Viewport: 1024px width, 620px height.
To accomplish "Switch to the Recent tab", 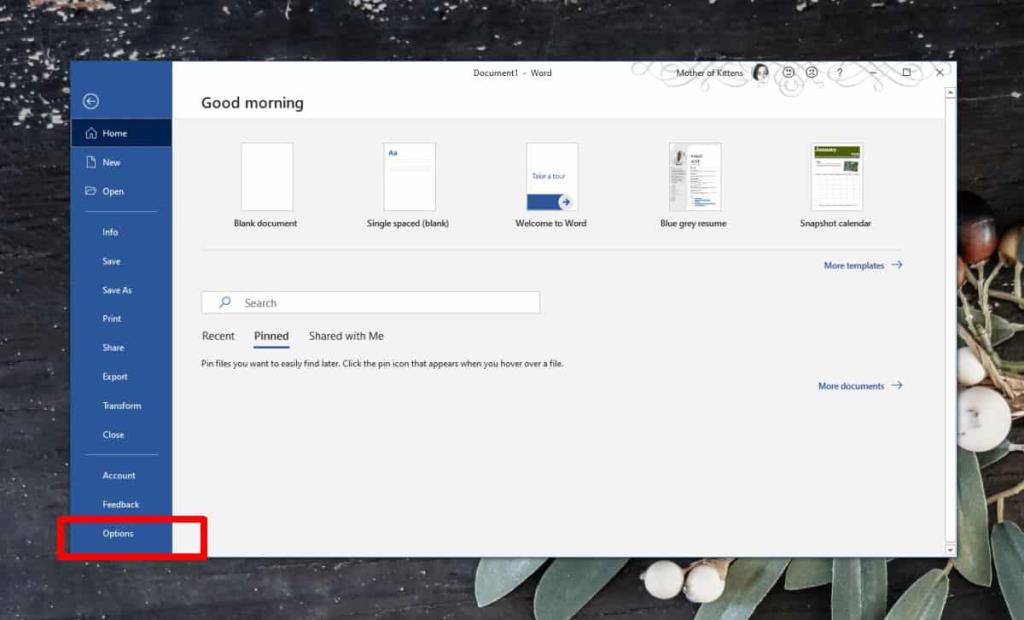I will (x=217, y=335).
